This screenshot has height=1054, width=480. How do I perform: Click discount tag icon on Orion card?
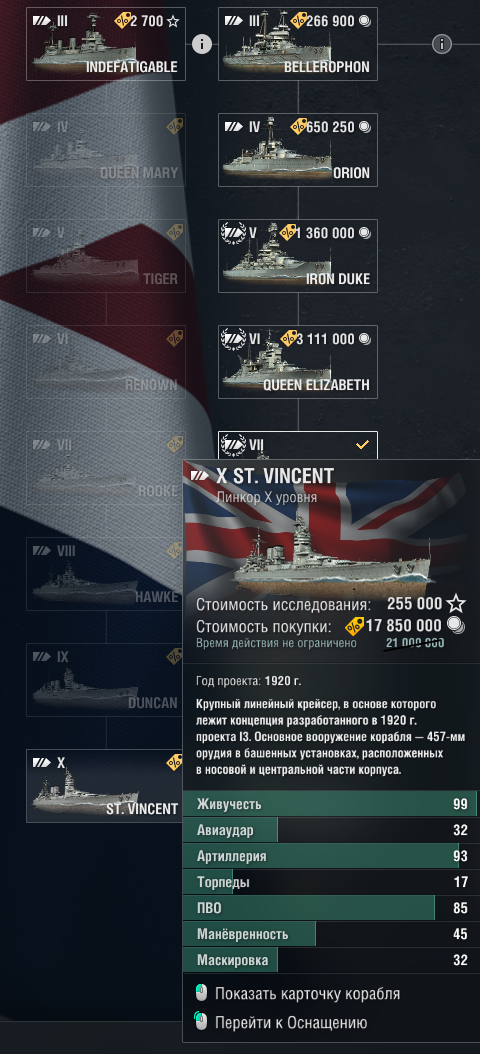click(x=298, y=126)
